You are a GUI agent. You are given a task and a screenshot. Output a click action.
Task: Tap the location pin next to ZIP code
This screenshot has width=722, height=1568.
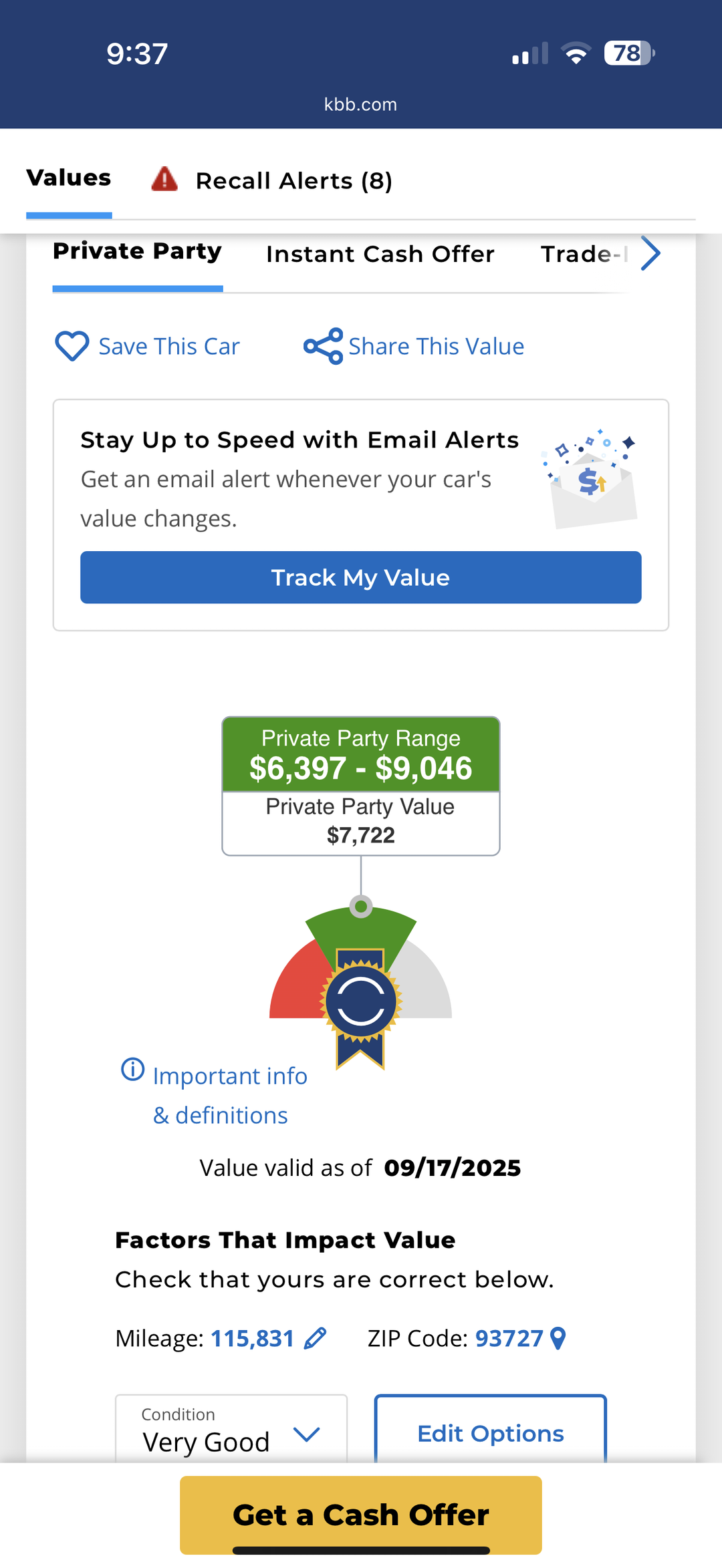pos(558,1338)
